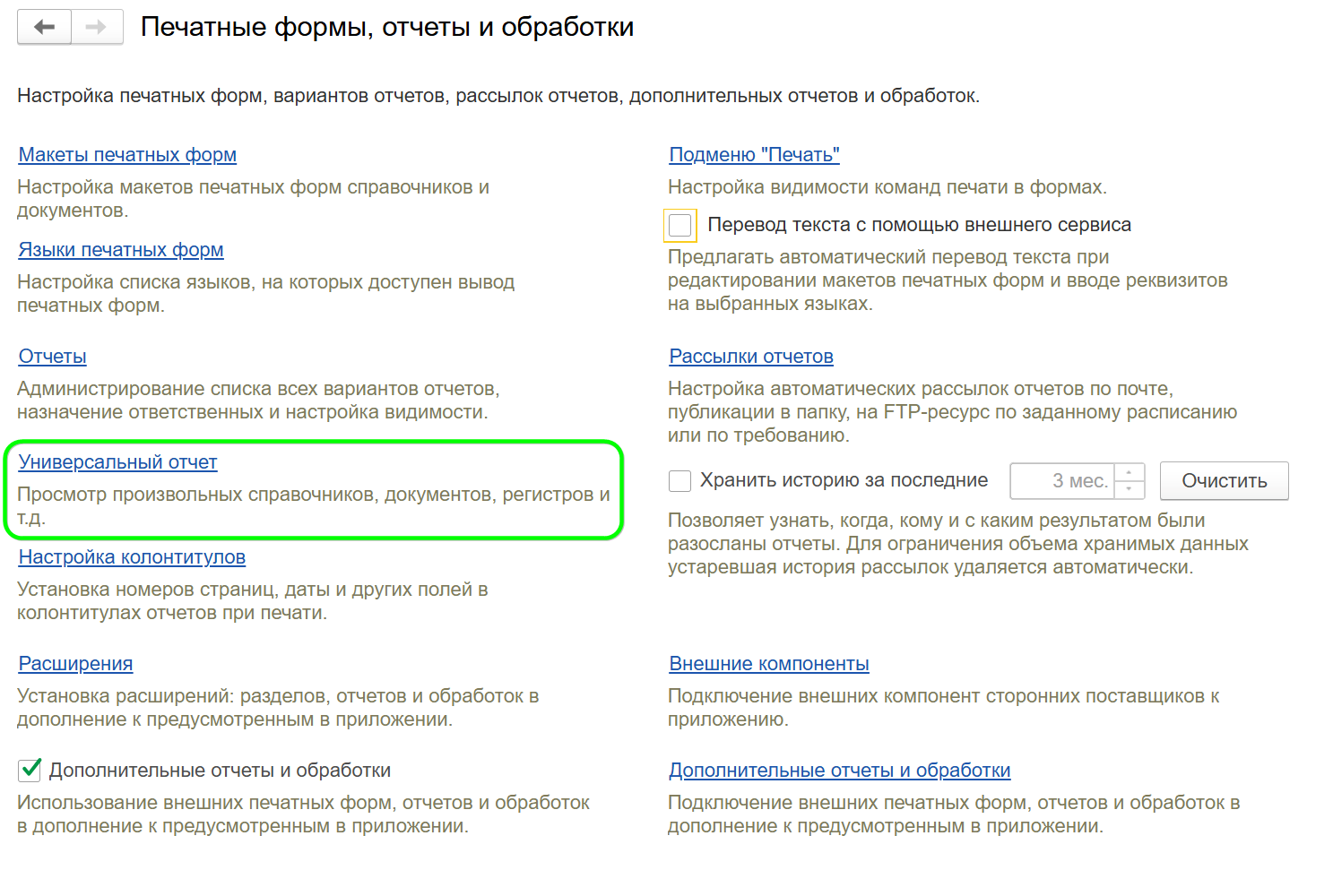Open the Расширения section
1333x896 pixels.
[x=74, y=663]
